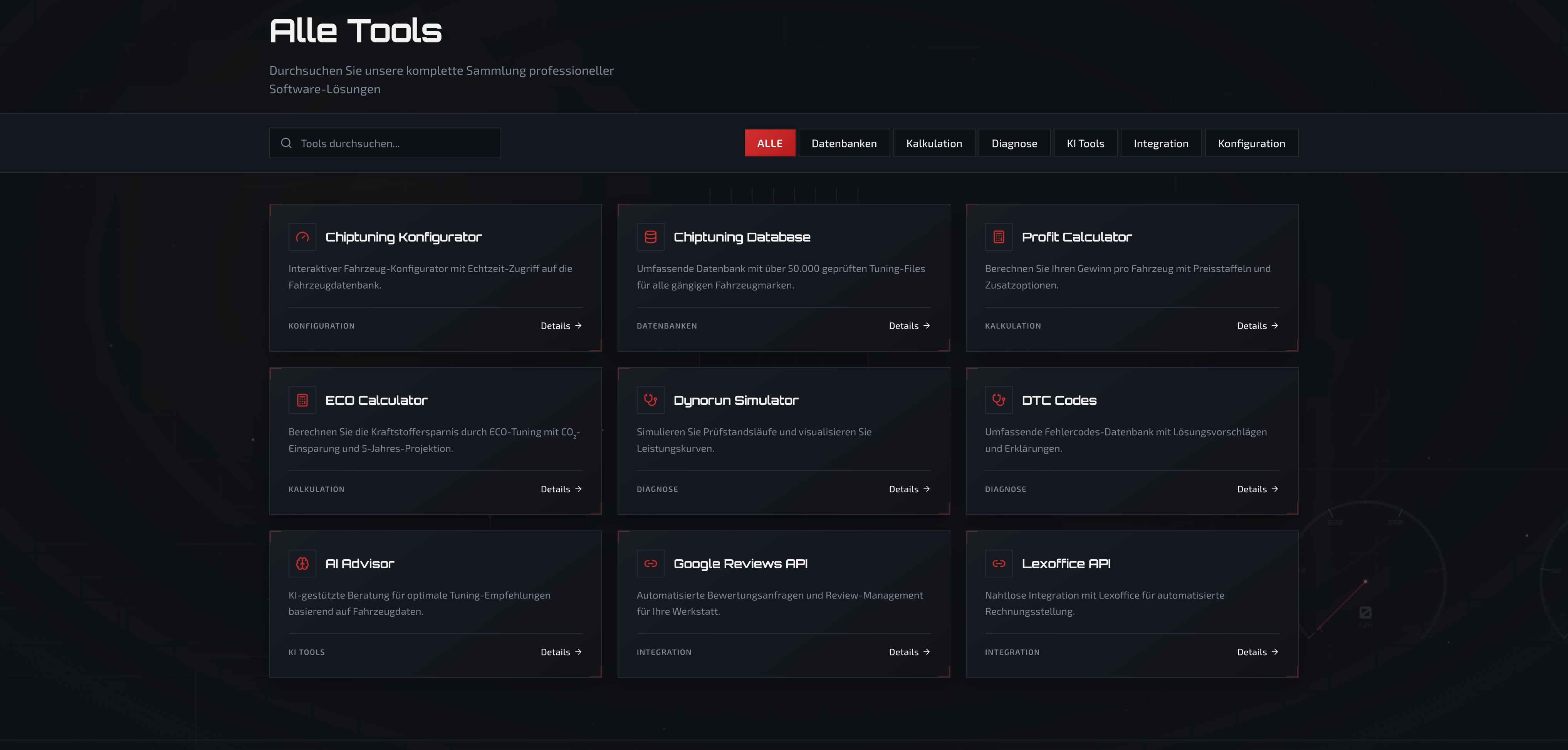Viewport: 1568px width, 750px height.
Task: View Details of Dynorun Simulator
Action: coord(909,489)
